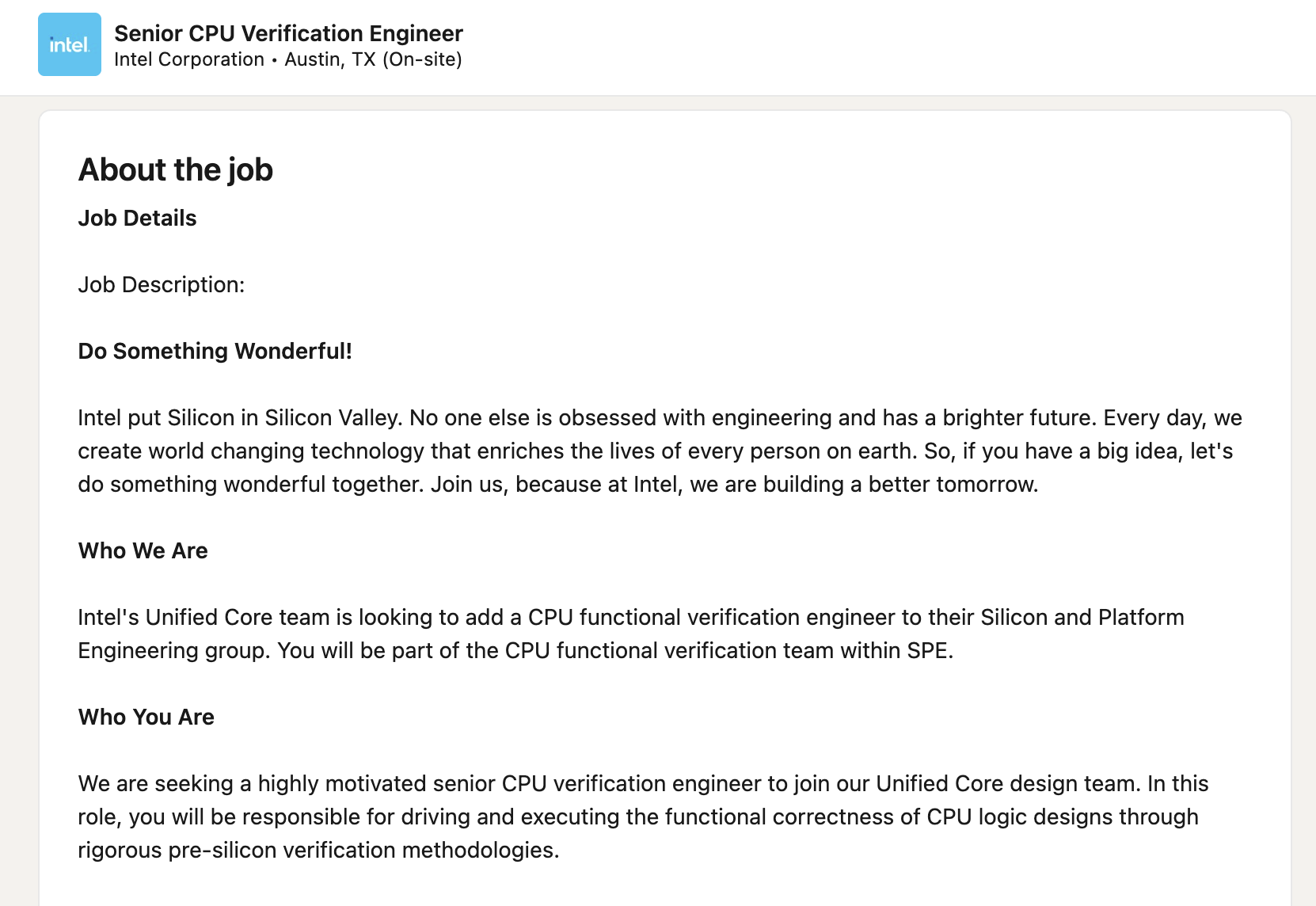Click the Intel Corporation company name
The image size is (1316, 906).
point(189,59)
